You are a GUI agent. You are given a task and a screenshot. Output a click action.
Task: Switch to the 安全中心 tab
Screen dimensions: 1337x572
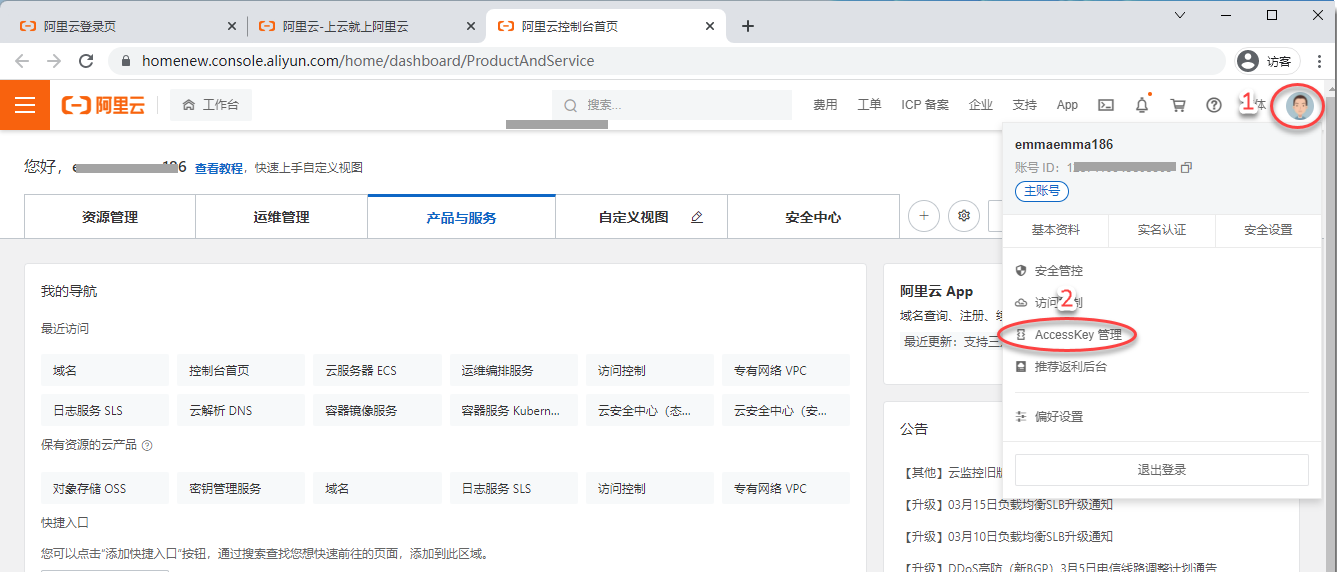click(814, 217)
